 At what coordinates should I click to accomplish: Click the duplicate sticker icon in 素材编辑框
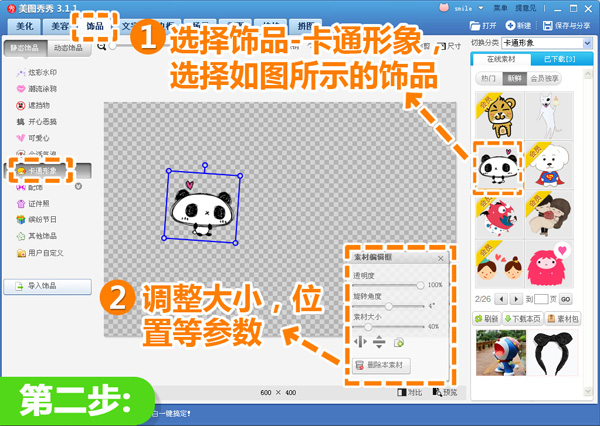(399, 343)
